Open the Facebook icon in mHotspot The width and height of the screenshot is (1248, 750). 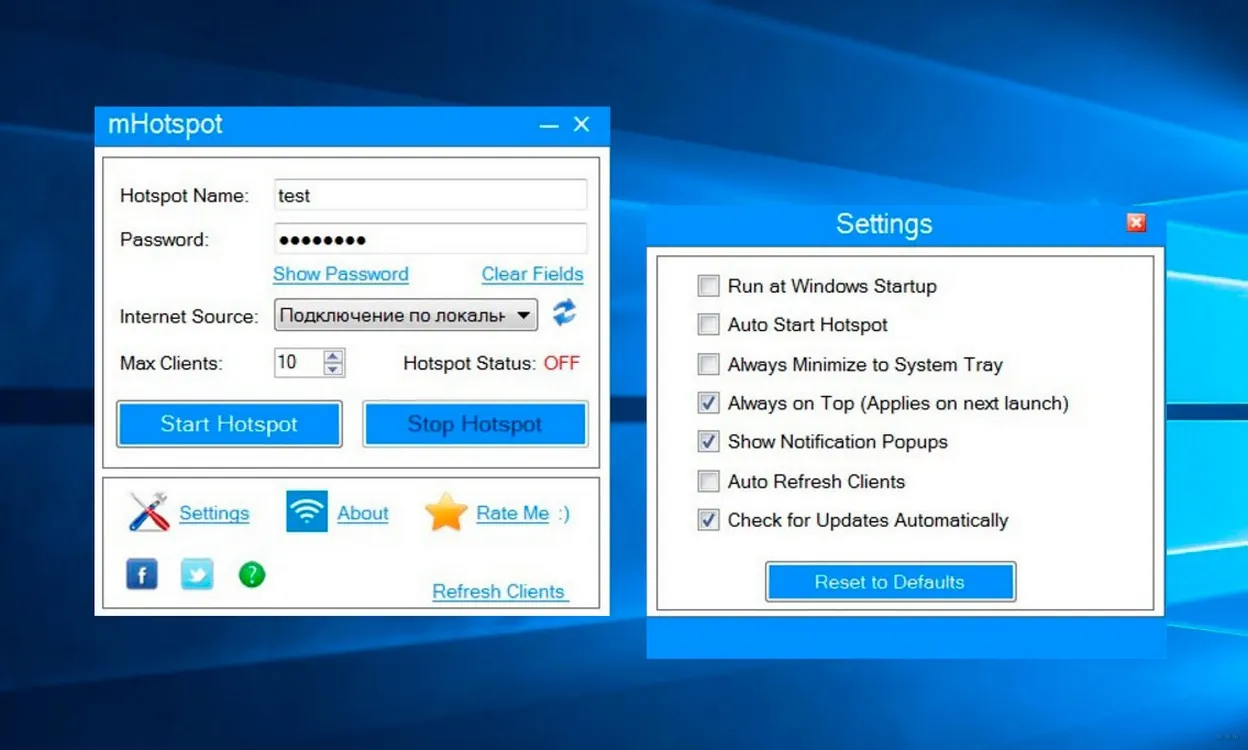(x=142, y=574)
